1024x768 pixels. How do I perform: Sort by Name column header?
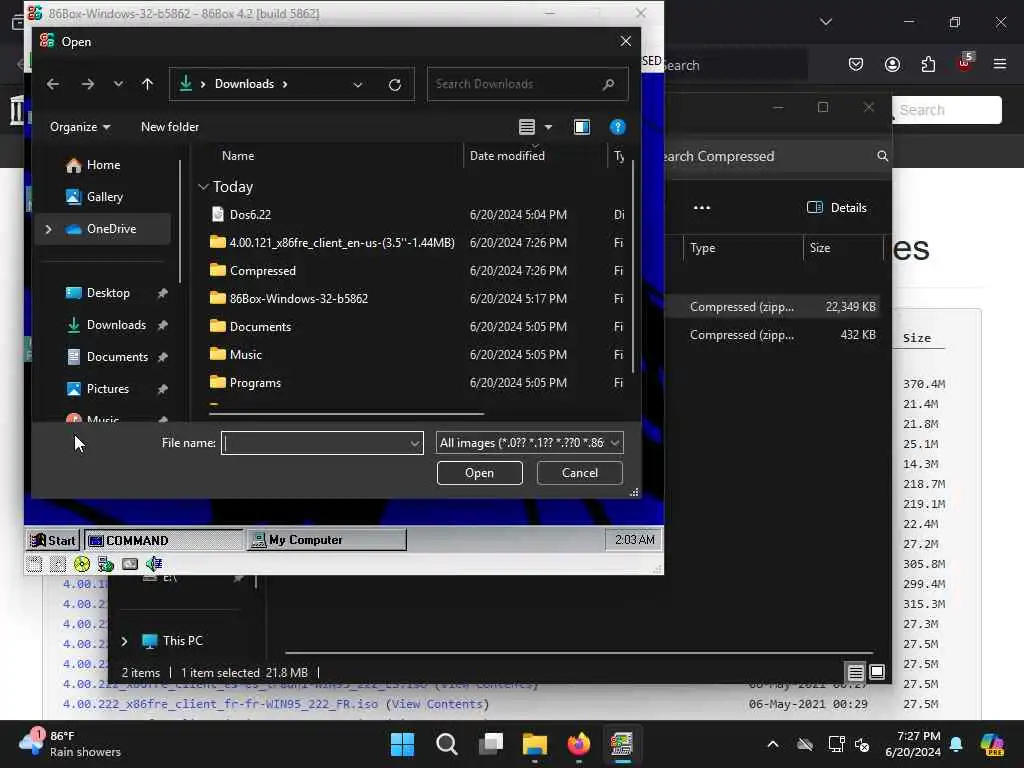(x=238, y=156)
